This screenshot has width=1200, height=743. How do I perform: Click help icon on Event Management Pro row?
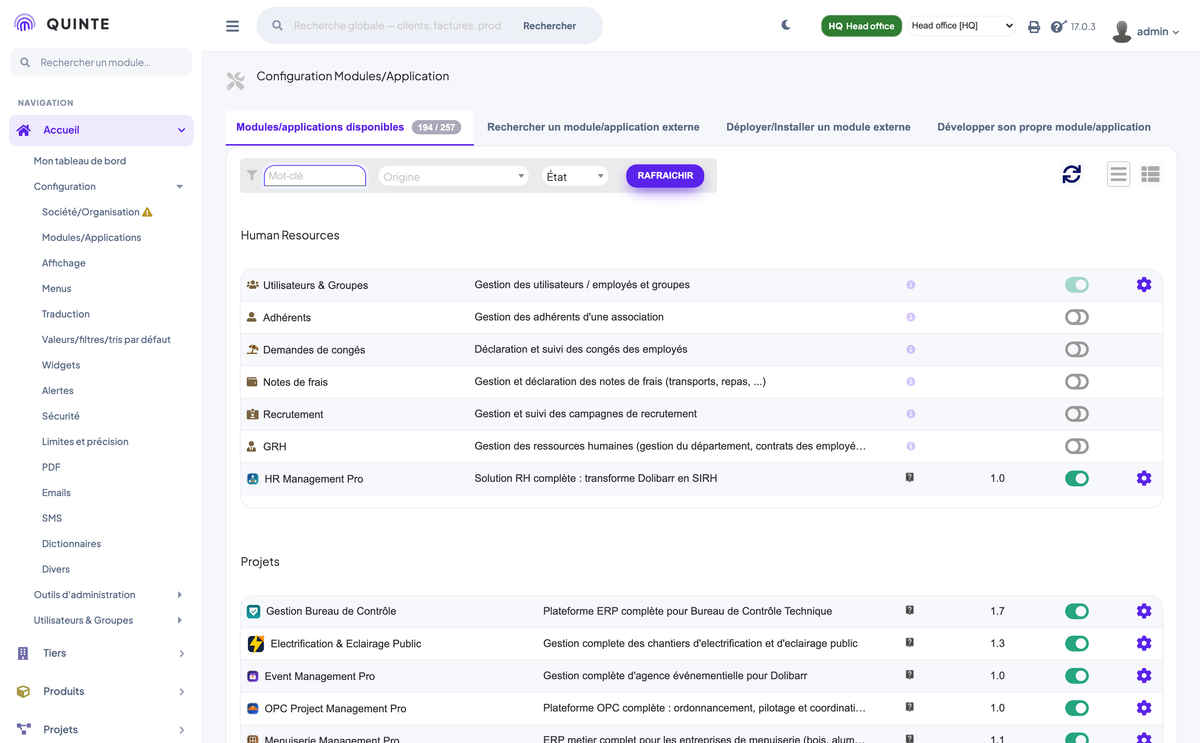point(910,675)
